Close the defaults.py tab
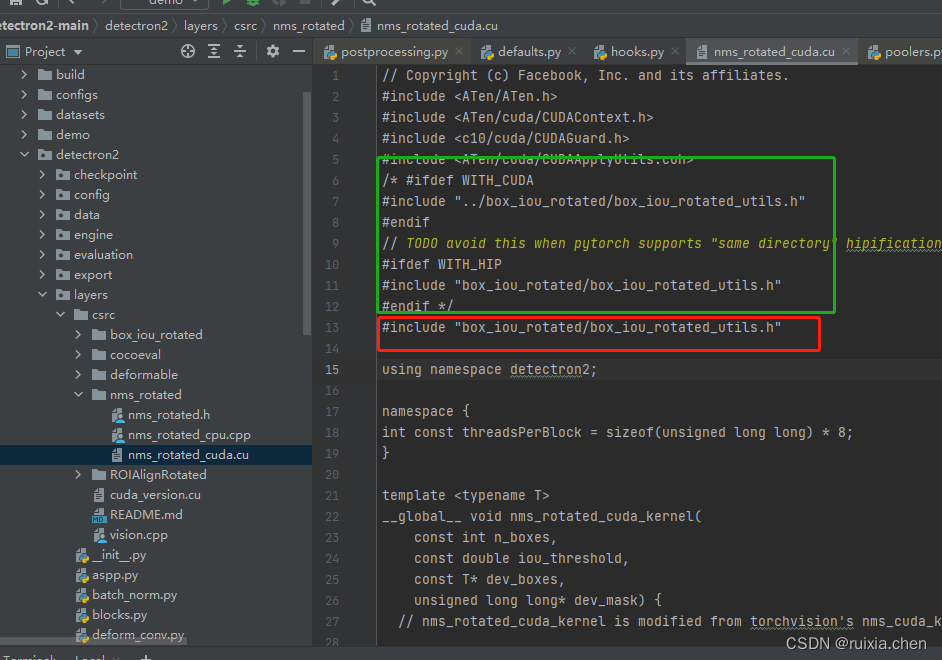 [572, 51]
